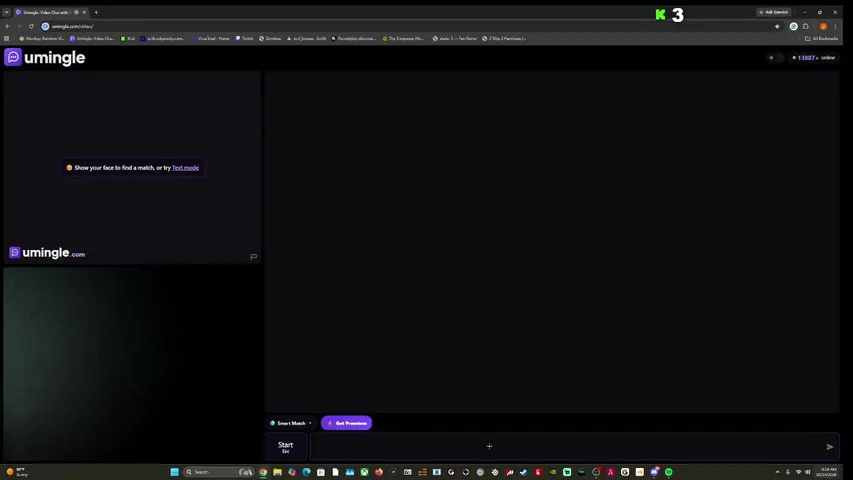Close the Umingle Video Chat tab
This screenshot has width=853, height=480.
point(84,12)
